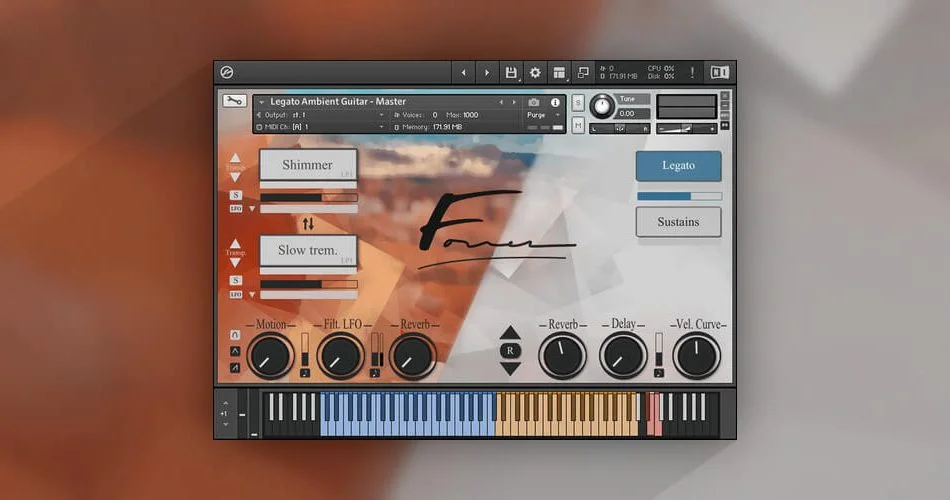Click the NI logo icon

coord(719,73)
